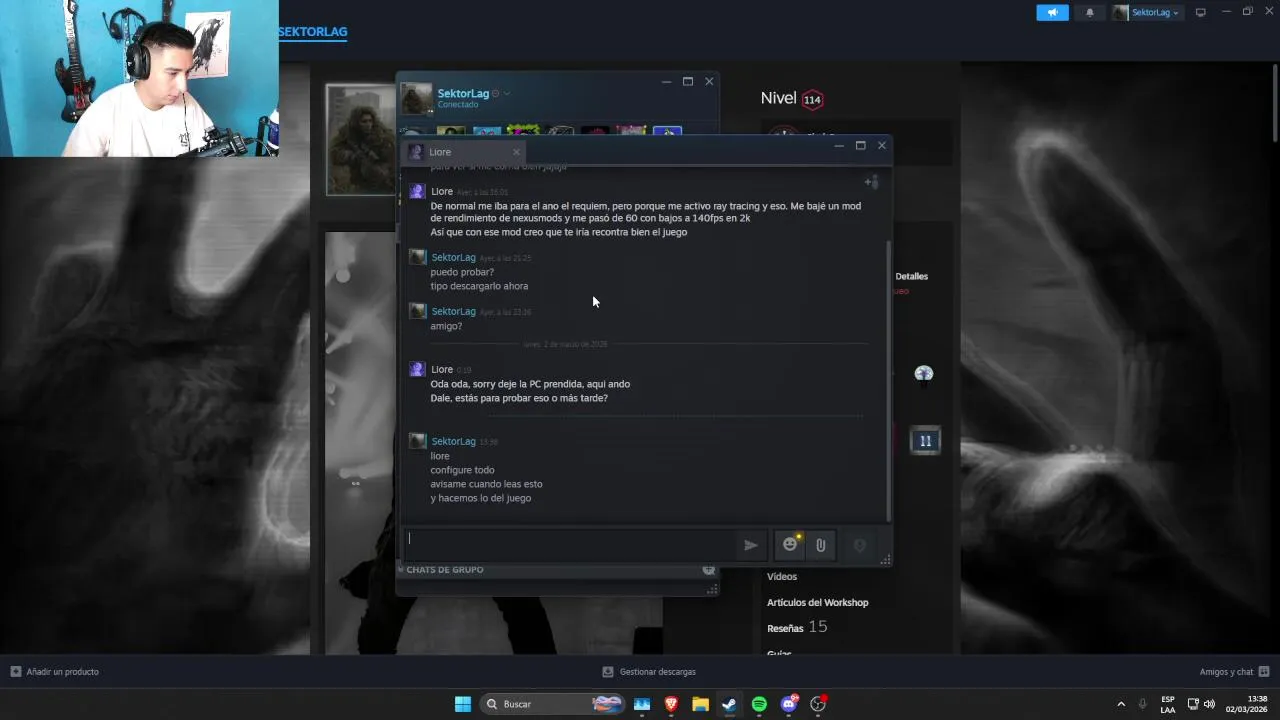Select the Liore chat tab
Screen dimensions: 1280x720
point(464,152)
